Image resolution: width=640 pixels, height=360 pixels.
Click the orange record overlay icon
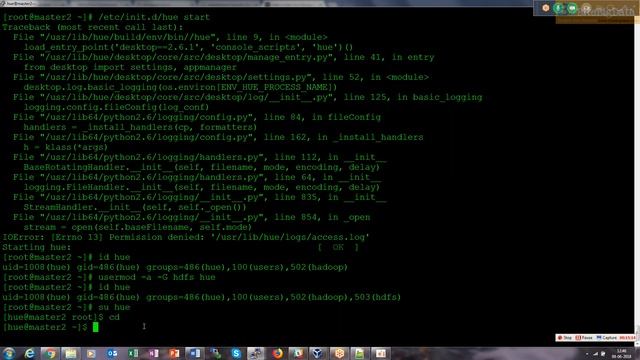point(545,8)
